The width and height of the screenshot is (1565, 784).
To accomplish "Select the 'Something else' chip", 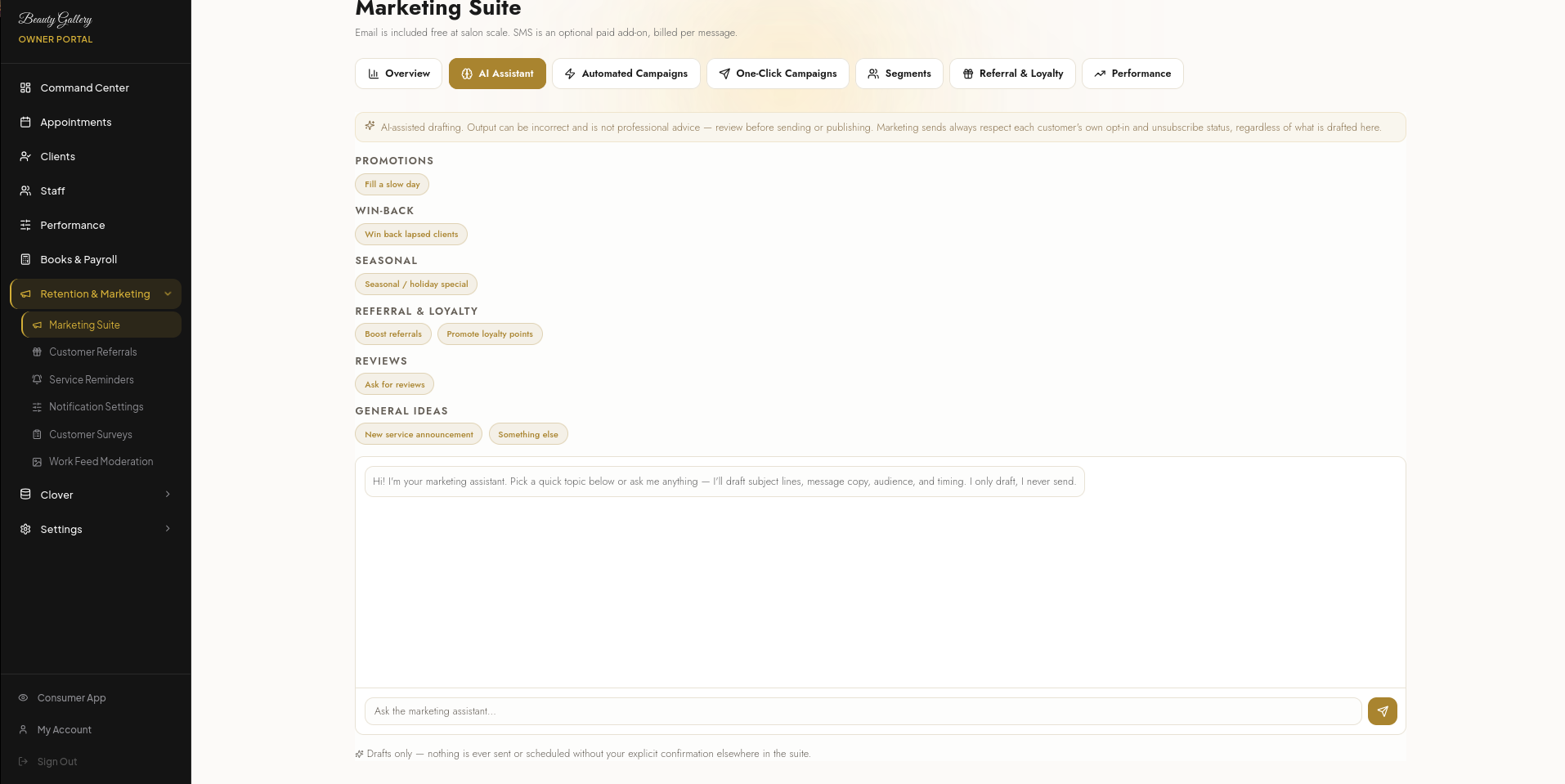I will tap(528, 434).
